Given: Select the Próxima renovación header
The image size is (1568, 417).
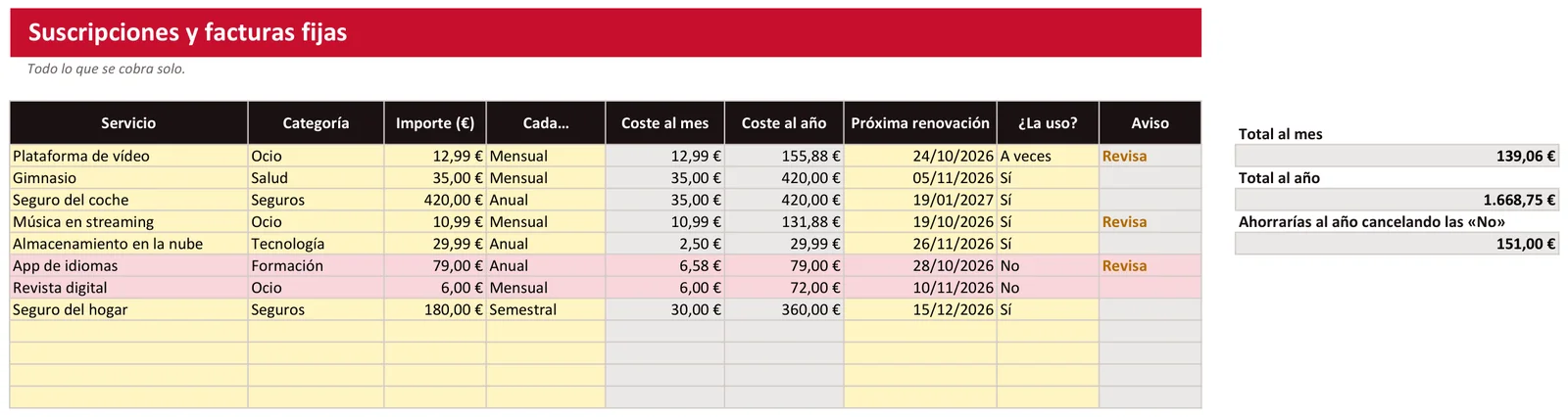Looking at the screenshot, I should click(x=920, y=123).
